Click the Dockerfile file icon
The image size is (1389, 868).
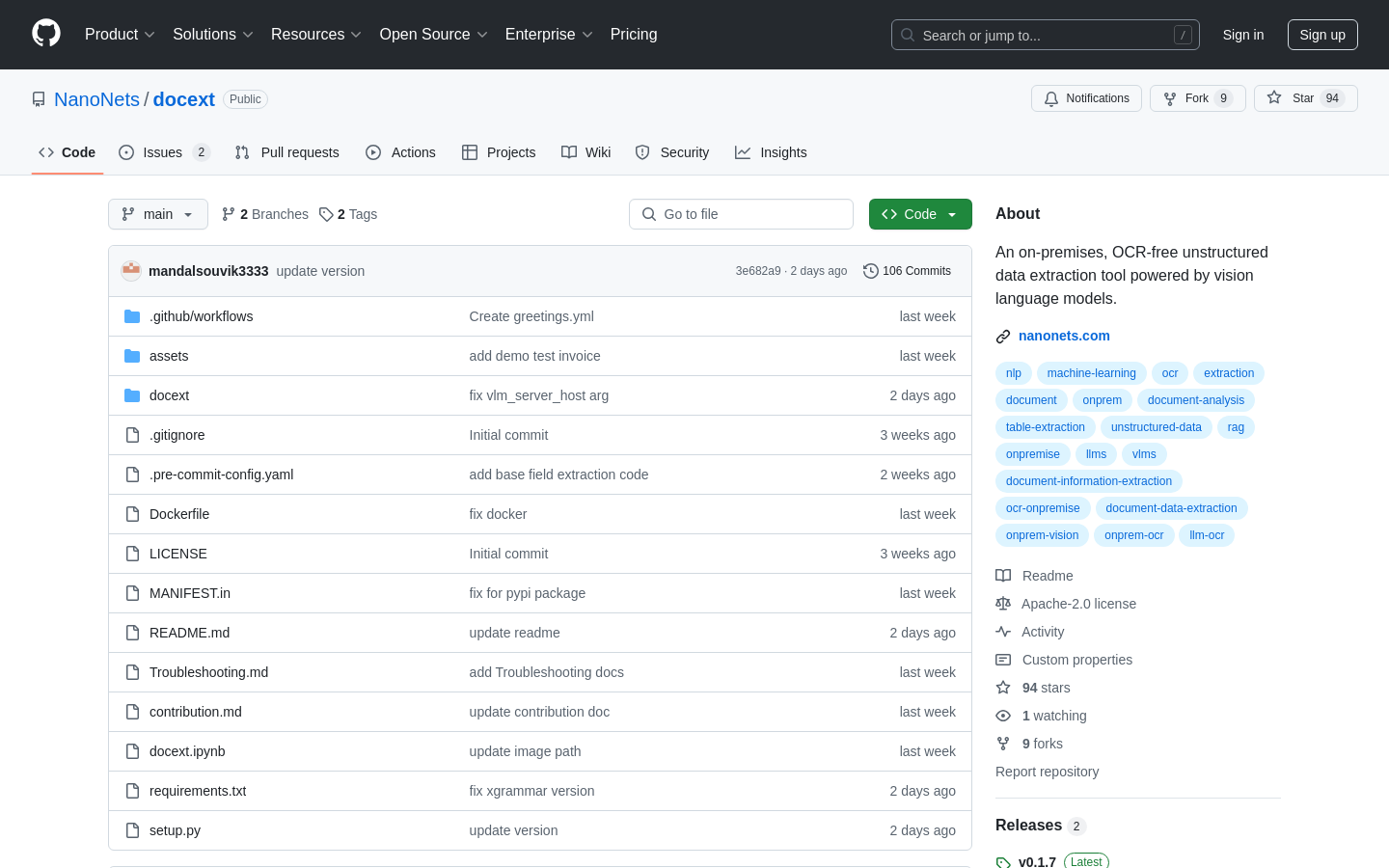[x=132, y=514]
